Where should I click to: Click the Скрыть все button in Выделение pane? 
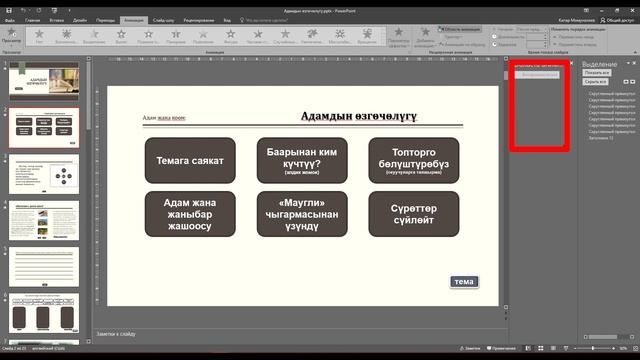tap(596, 82)
